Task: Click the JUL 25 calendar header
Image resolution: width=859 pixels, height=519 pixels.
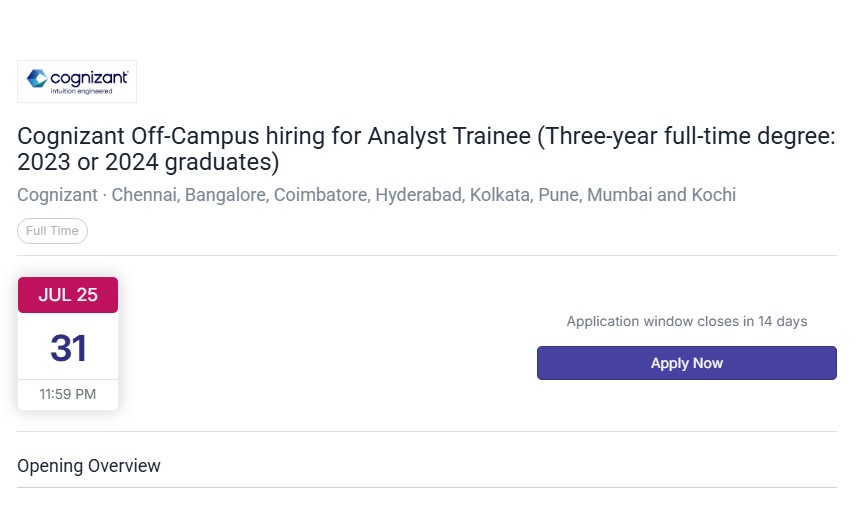Action: click(x=68, y=295)
